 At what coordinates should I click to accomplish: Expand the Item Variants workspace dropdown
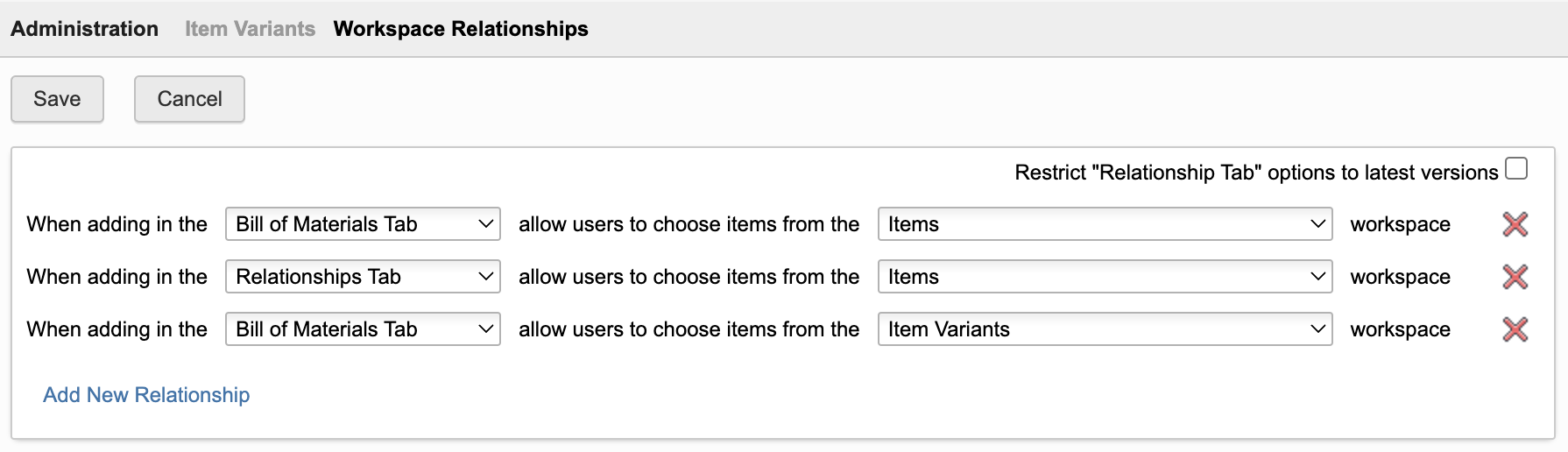1104,329
